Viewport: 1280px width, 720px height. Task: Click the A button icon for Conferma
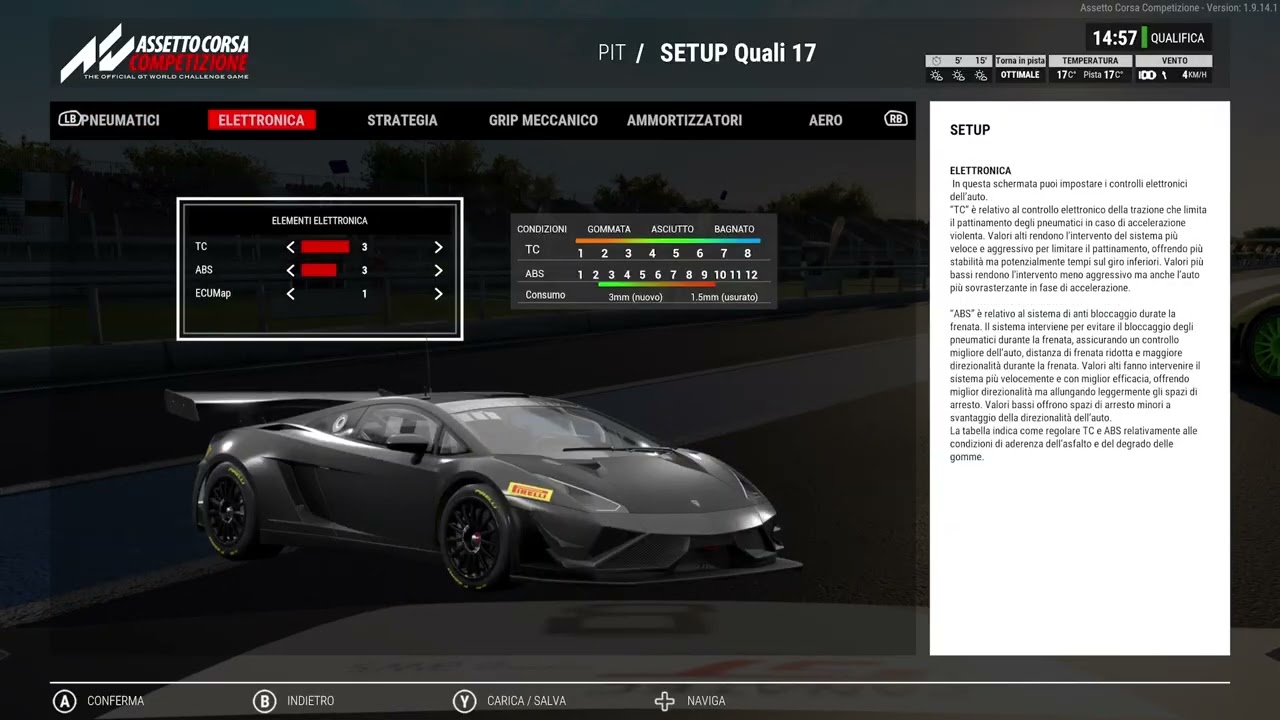pos(65,701)
